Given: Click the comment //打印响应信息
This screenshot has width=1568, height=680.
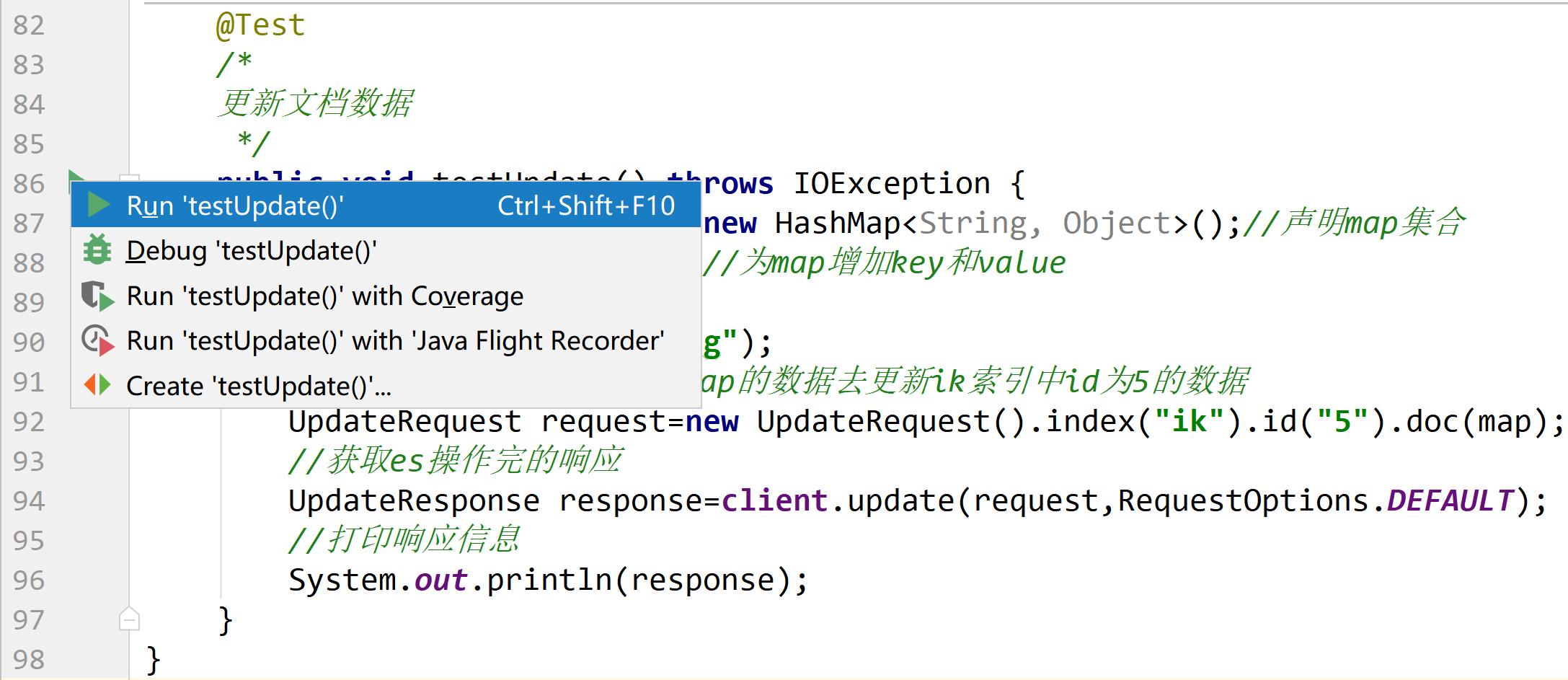Looking at the screenshot, I should click(404, 540).
